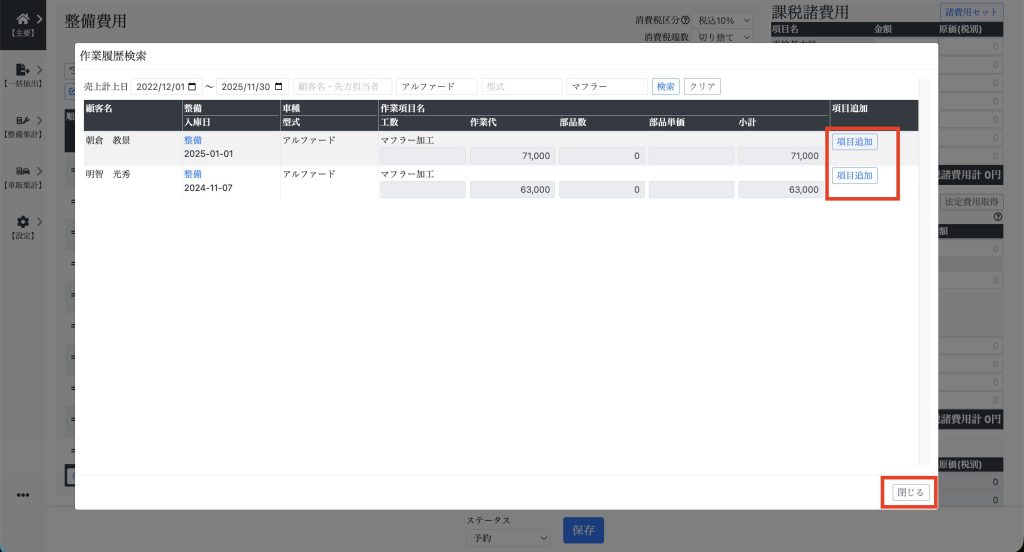Open the 一括抽出 sidebar icon
This screenshot has width=1024, height=552.
(23, 70)
